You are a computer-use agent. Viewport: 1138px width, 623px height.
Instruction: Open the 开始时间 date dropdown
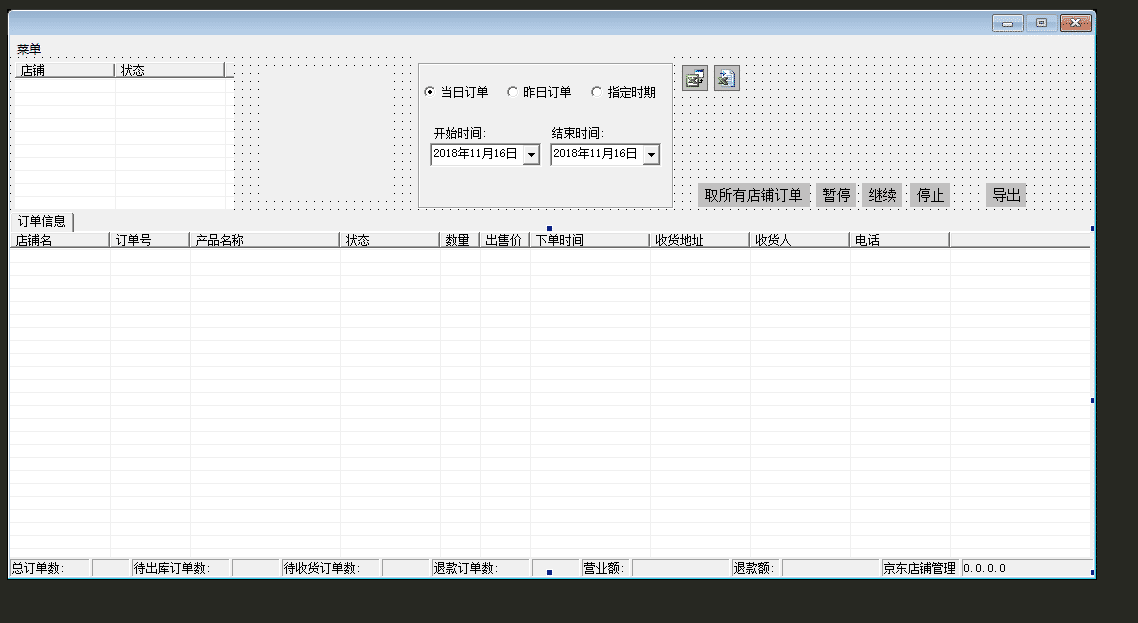pyautogui.click(x=531, y=154)
